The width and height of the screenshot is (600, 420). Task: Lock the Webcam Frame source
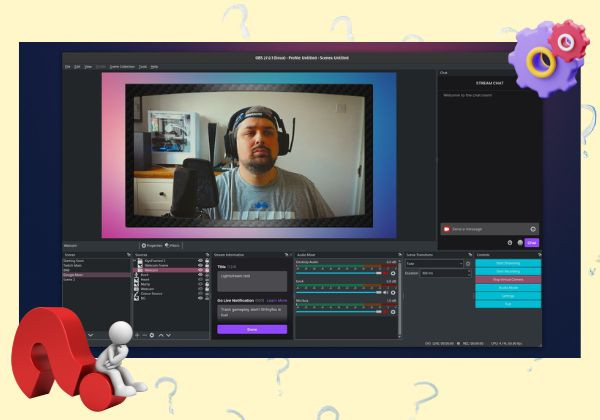click(x=207, y=265)
